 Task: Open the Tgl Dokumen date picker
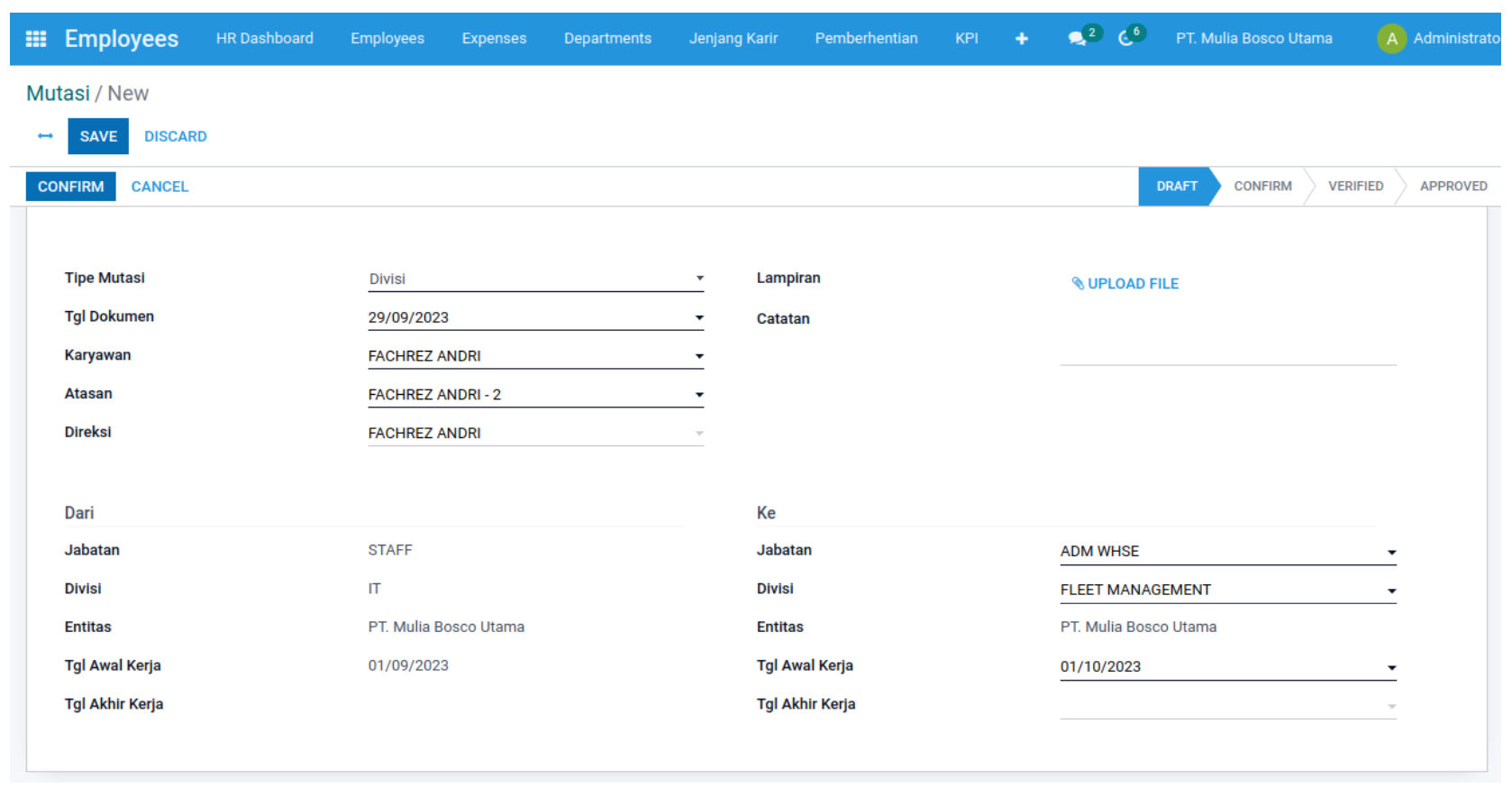pyautogui.click(x=699, y=317)
